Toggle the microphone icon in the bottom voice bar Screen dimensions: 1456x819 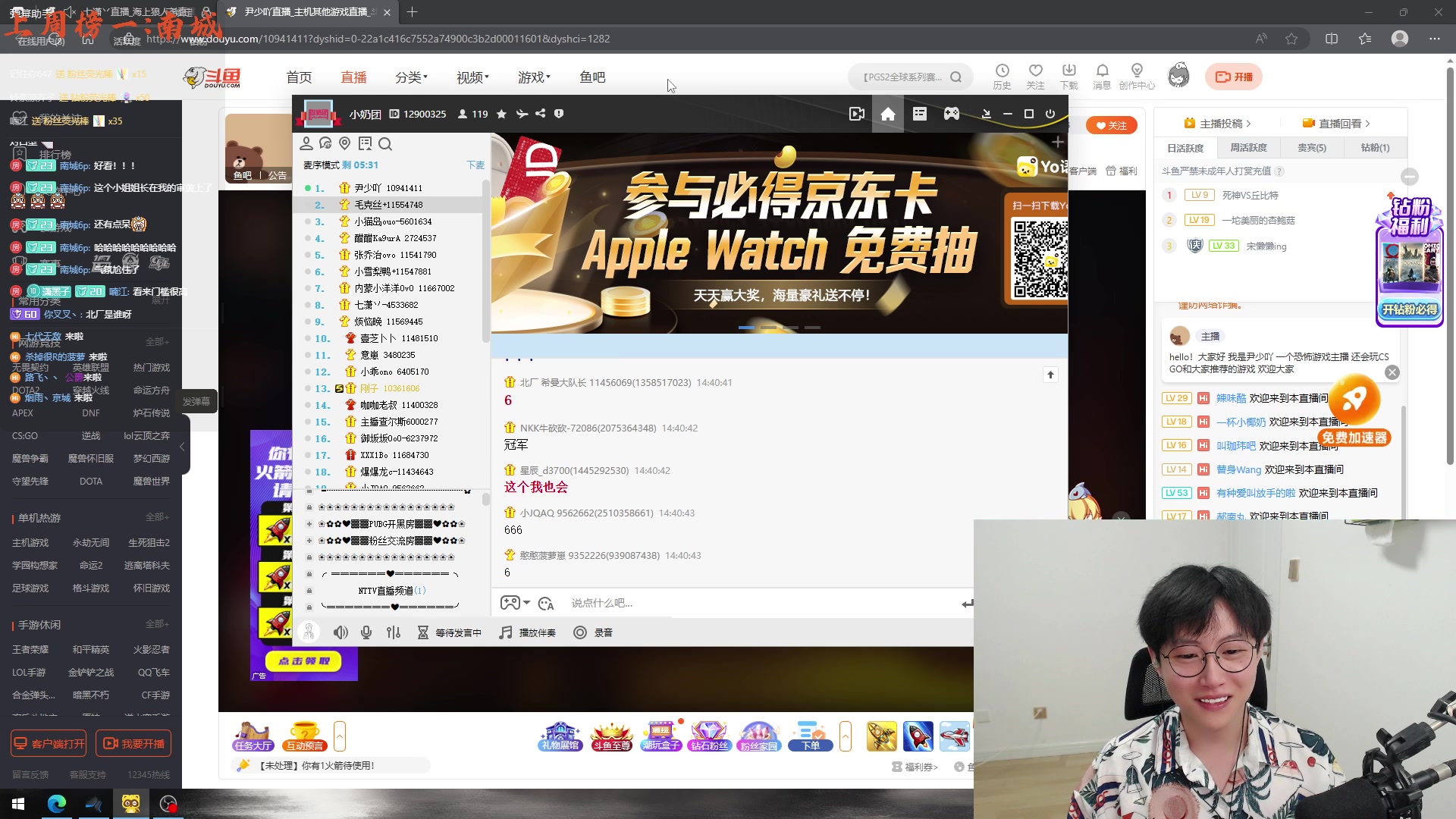coord(366,632)
